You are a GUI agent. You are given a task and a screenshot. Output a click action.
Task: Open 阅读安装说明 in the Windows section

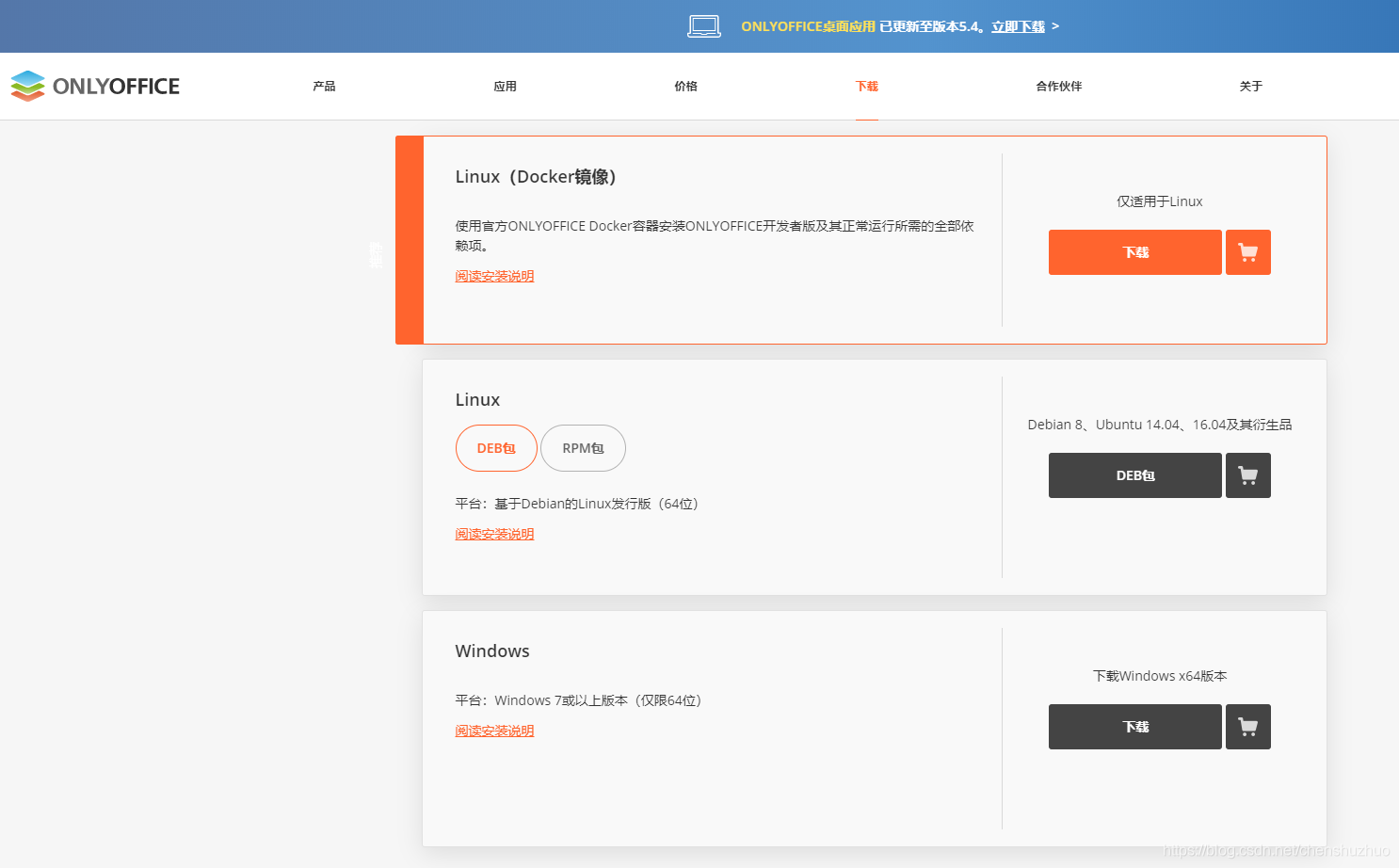pyautogui.click(x=494, y=731)
